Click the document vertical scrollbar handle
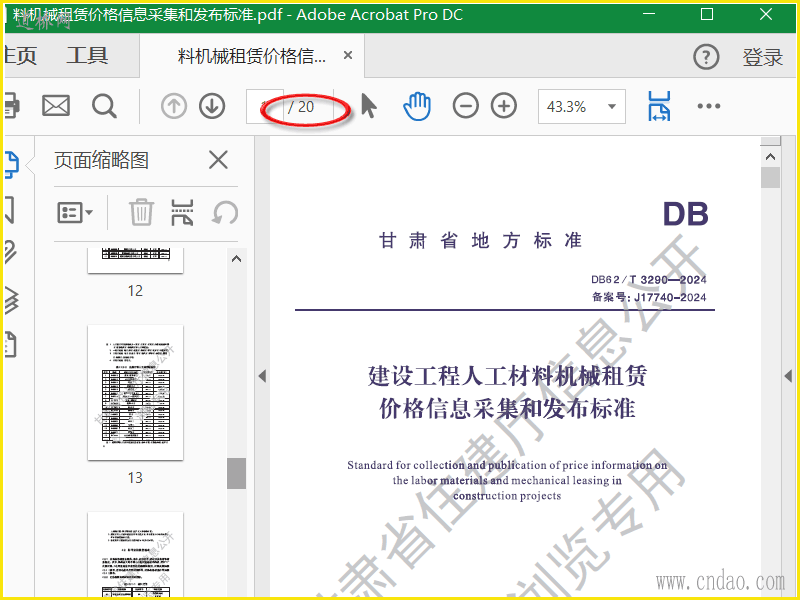 (770, 178)
